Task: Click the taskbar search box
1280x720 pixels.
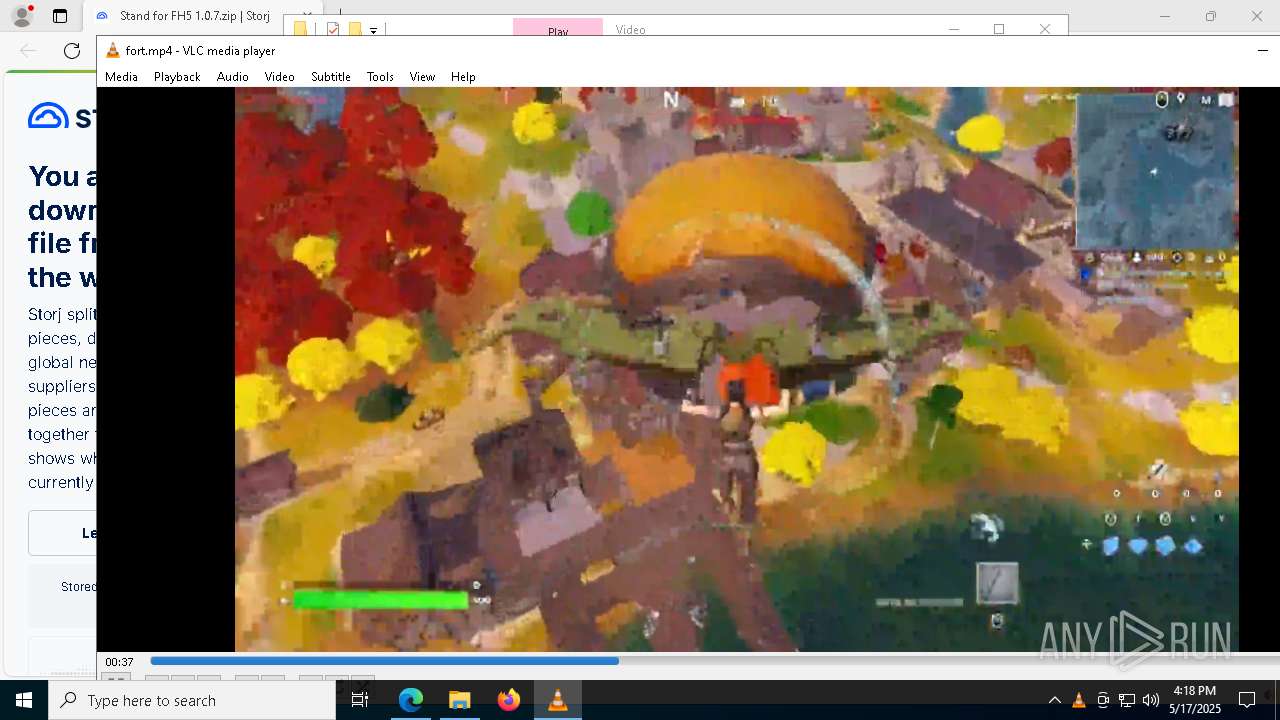Action: pos(192,700)
